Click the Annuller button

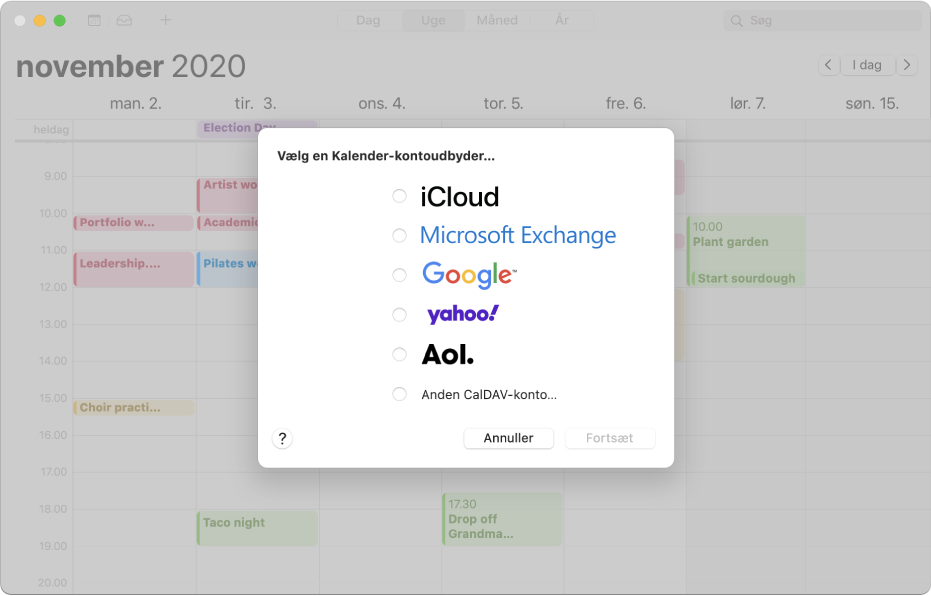click(x=508, y=438)
